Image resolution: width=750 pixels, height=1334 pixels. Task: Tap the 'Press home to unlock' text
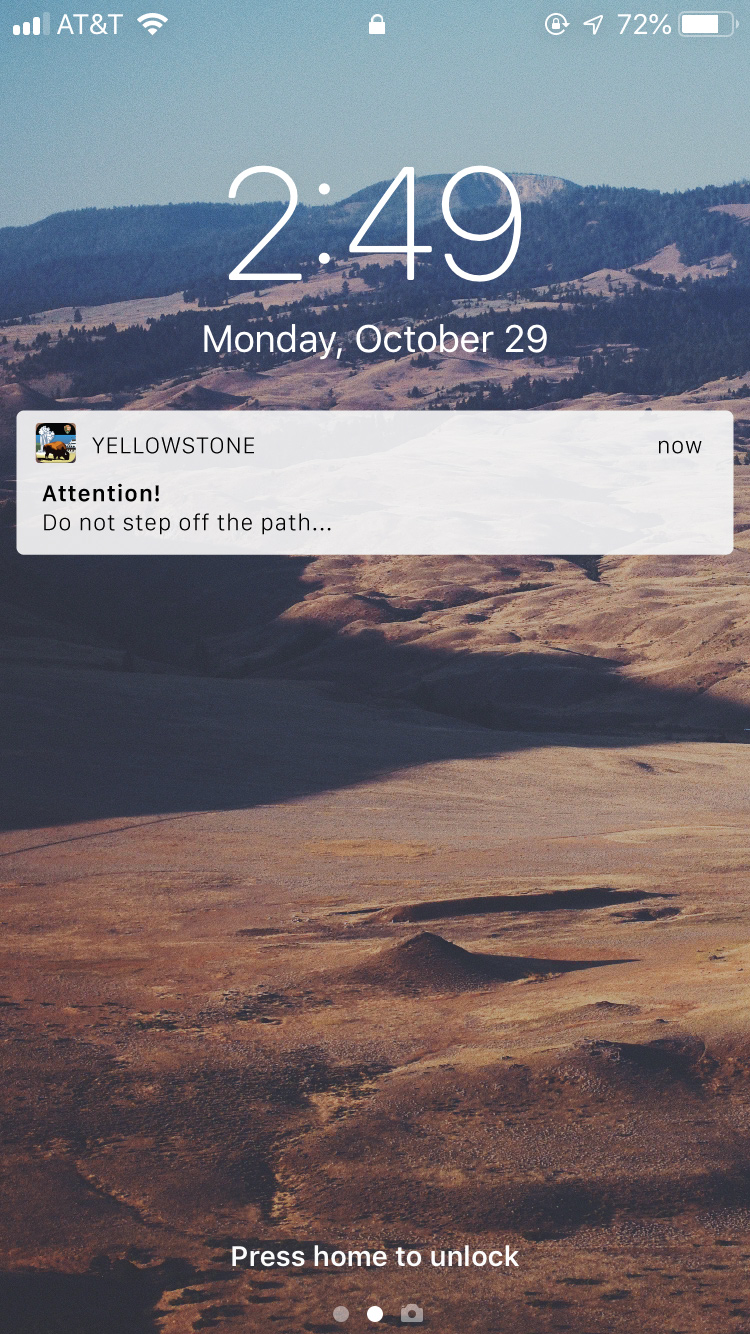375,1256
